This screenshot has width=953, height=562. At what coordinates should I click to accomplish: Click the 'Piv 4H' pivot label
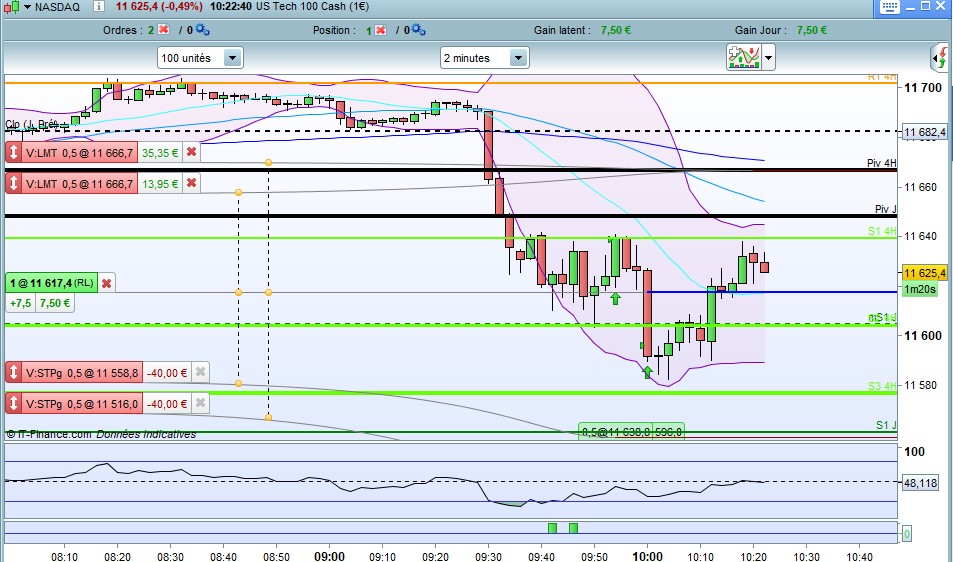tap(881, 163)
